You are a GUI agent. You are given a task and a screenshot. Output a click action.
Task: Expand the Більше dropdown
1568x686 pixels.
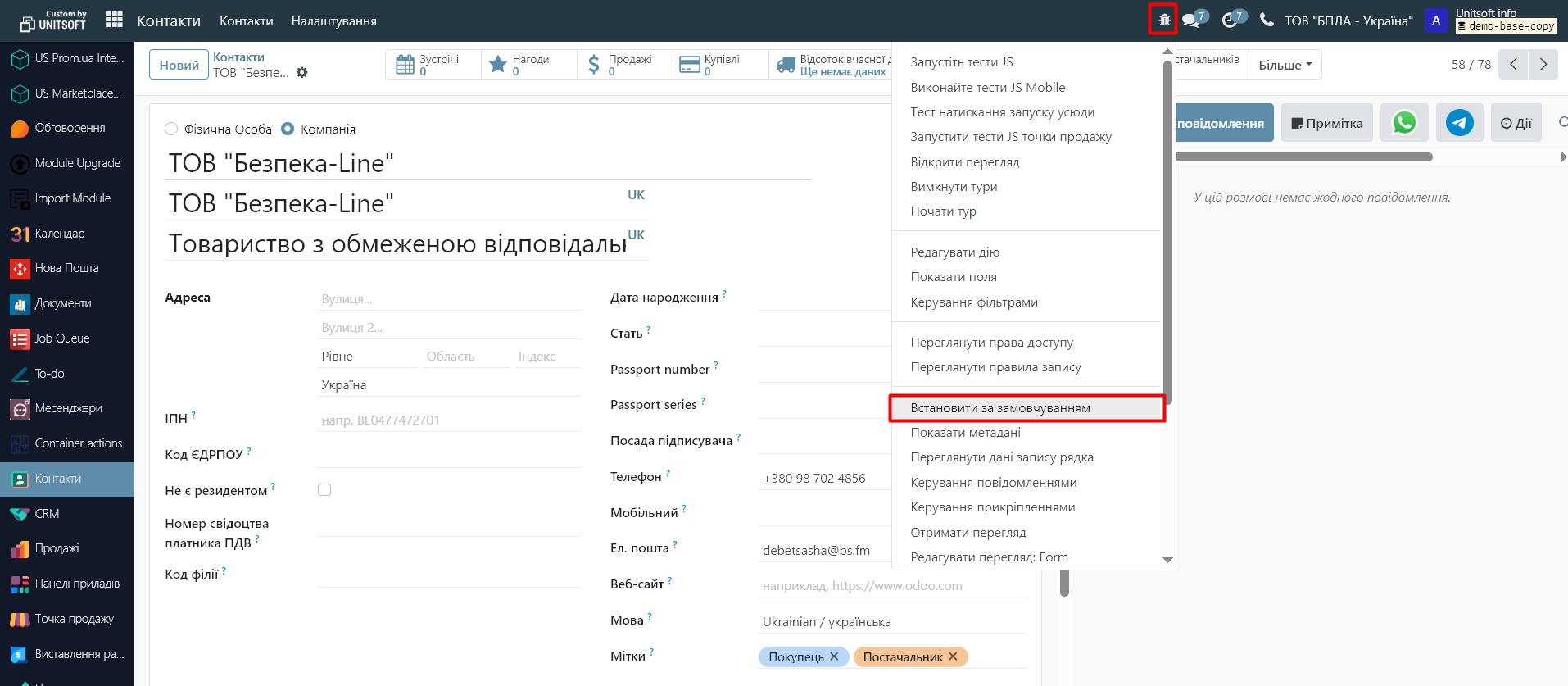point(1285,65)
